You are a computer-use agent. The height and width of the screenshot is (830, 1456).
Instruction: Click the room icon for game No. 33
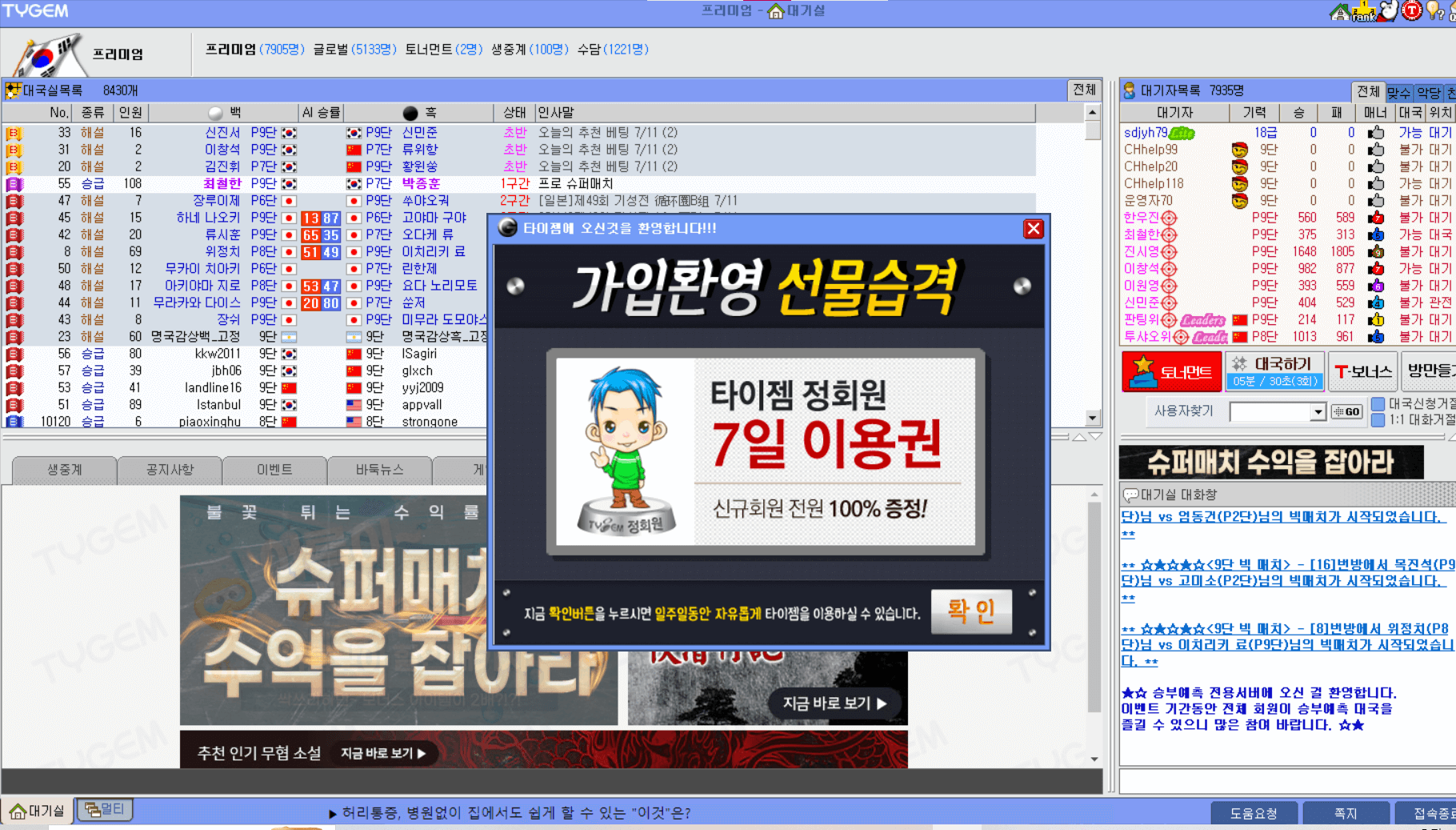(x=14, y=133)
